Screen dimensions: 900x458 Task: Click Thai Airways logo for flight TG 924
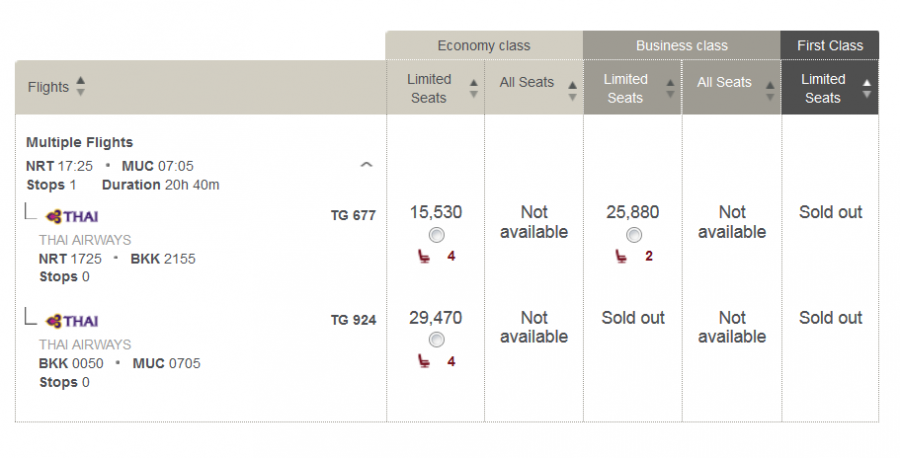[x=72, y=322]
